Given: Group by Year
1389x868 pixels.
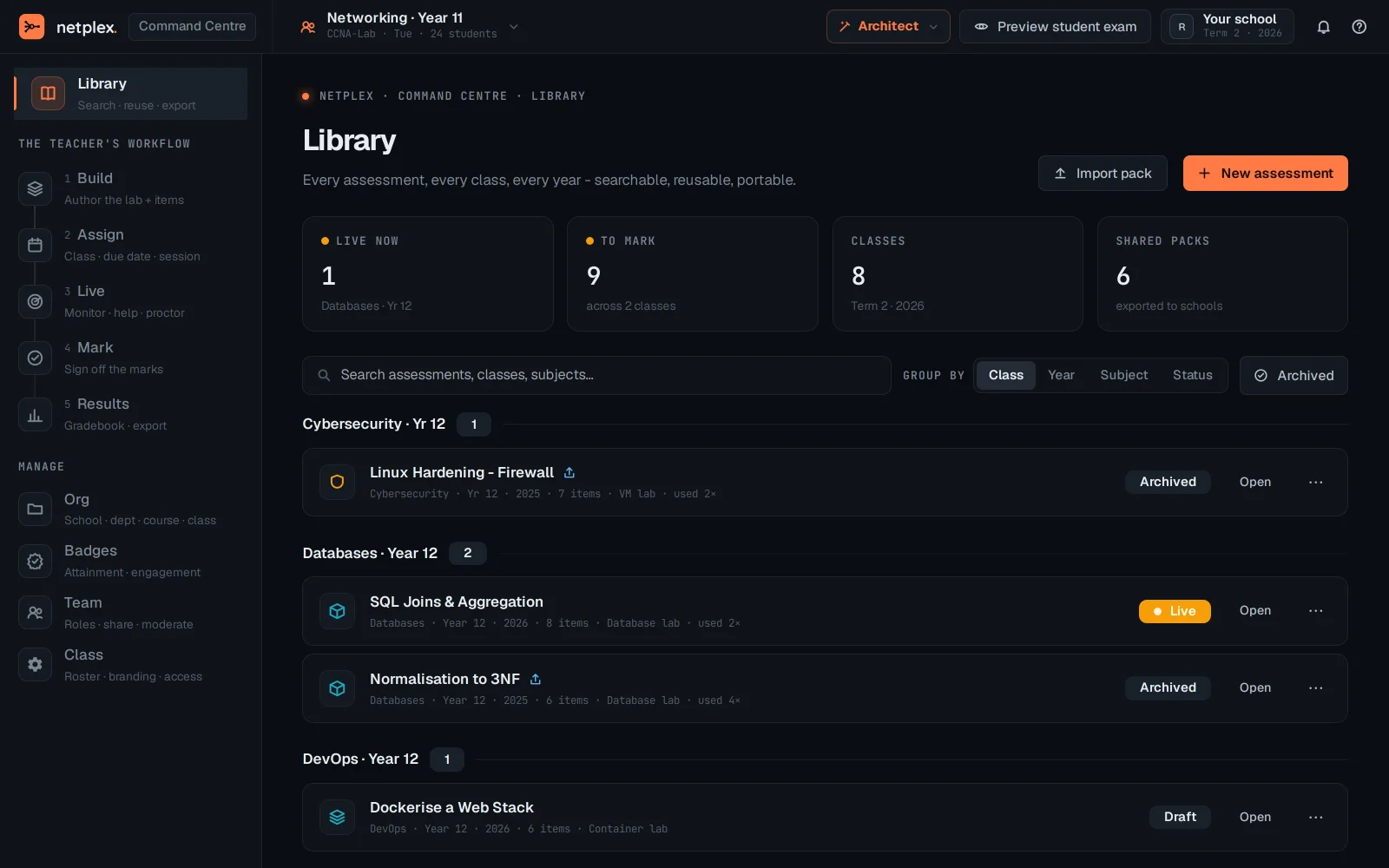Looking at the screenshot, I should tap(1061, 375).
